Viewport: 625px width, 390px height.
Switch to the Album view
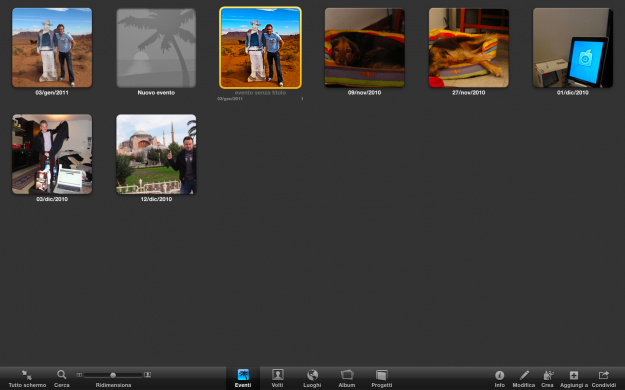coord(347,378)
